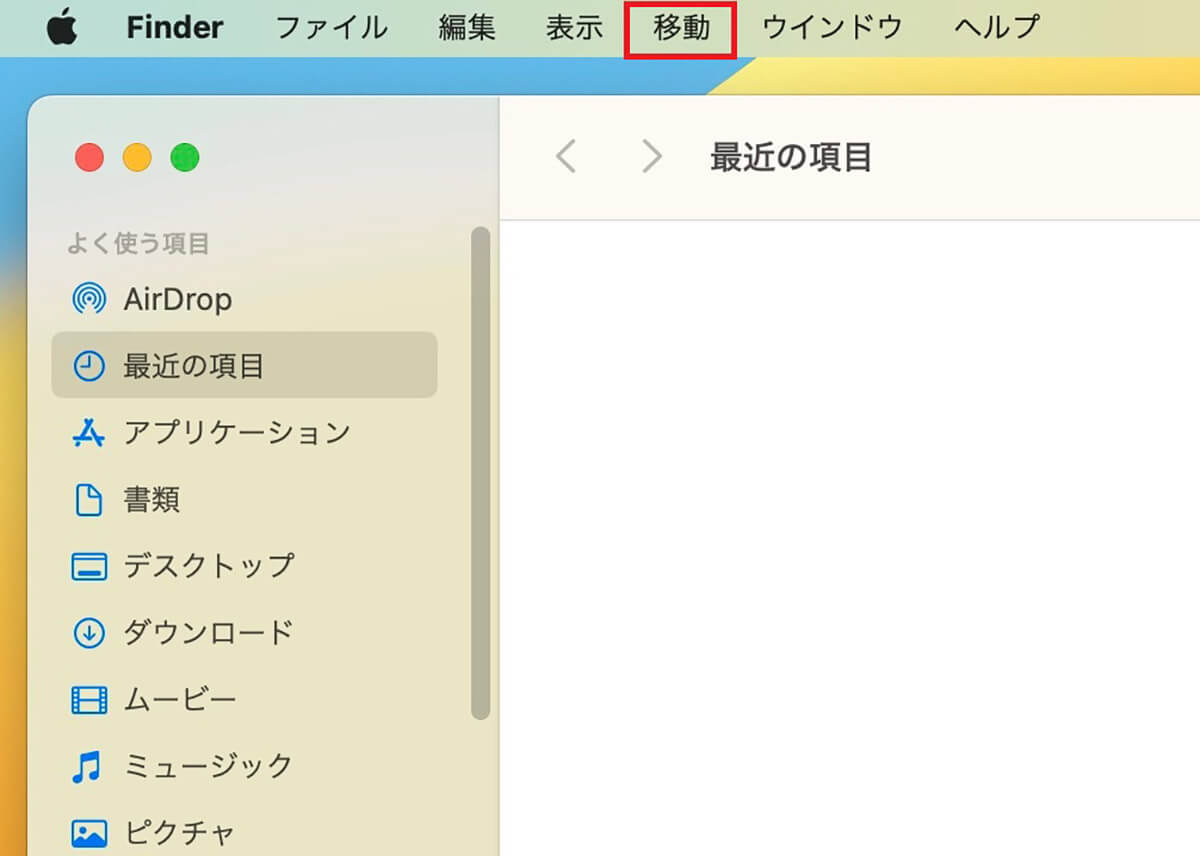Open the Finder application menu
This screenshot has width=1200, height=856.
coord(175,28)
